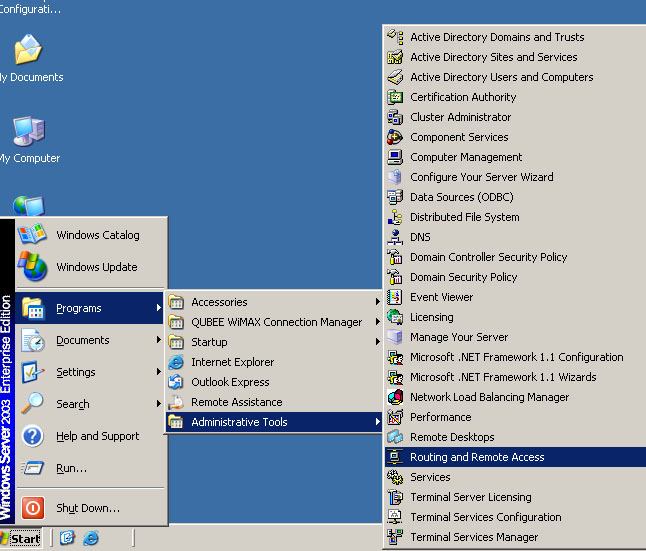
Task: Click the Domain Security Policy icon
Action: 395,277
